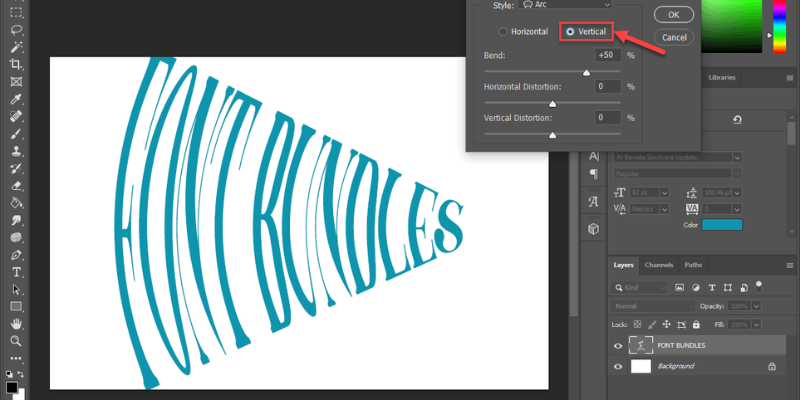This screenshot has width=800, height=400.
Task: Switch to the Paths tab
Action: (692, 265)
